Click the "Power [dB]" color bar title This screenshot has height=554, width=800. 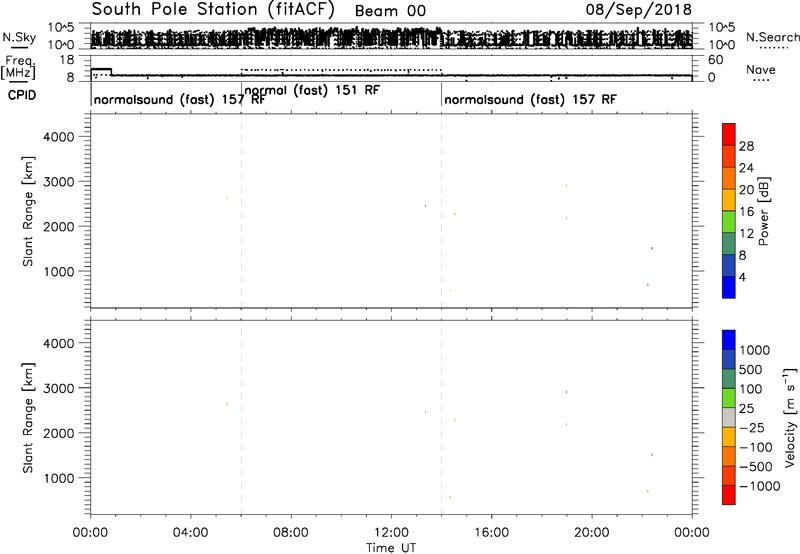click(764, 211)
